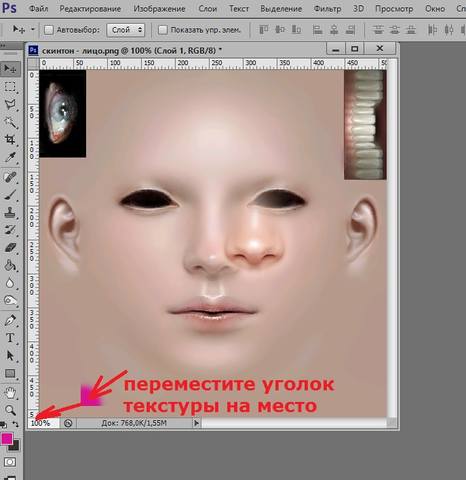Image resolution: width=466 pixels, height=480 pixels.
Task: Align right edges in options bar
Action: (x=350, y=30)
